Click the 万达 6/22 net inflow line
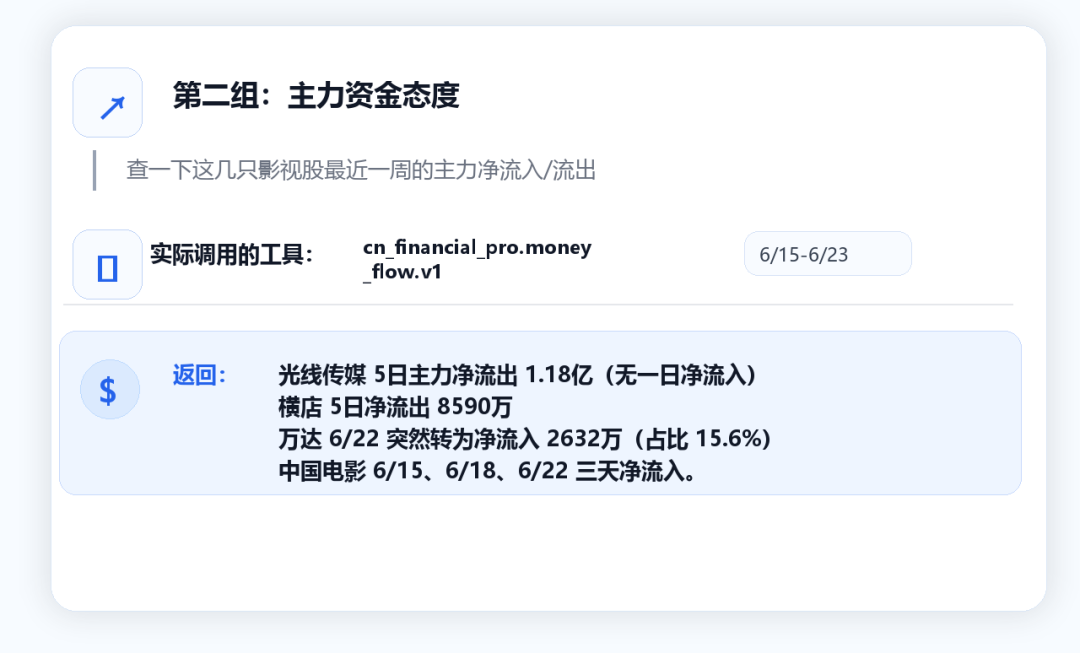Viewport: 1080px width, 653px height. [524, 439]
